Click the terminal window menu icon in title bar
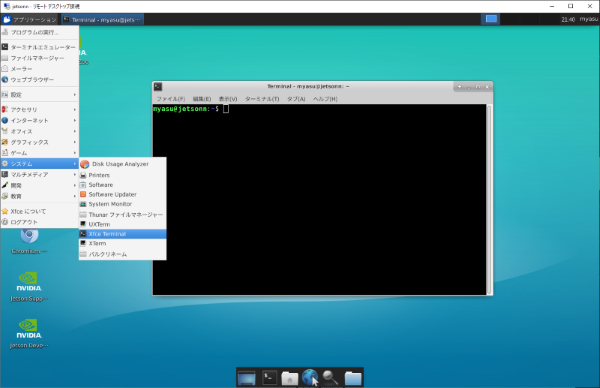Viewport: 600px width, 388px height. (158, 87)
